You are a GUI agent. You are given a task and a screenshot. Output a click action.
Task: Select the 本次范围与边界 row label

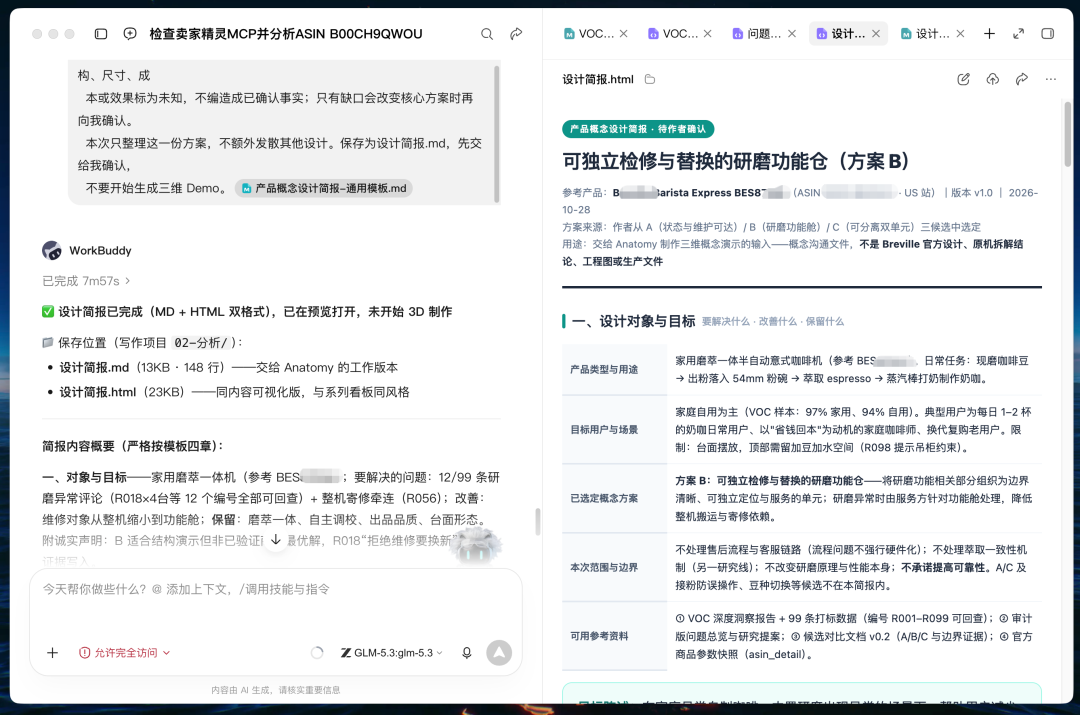tap(604, 567)
